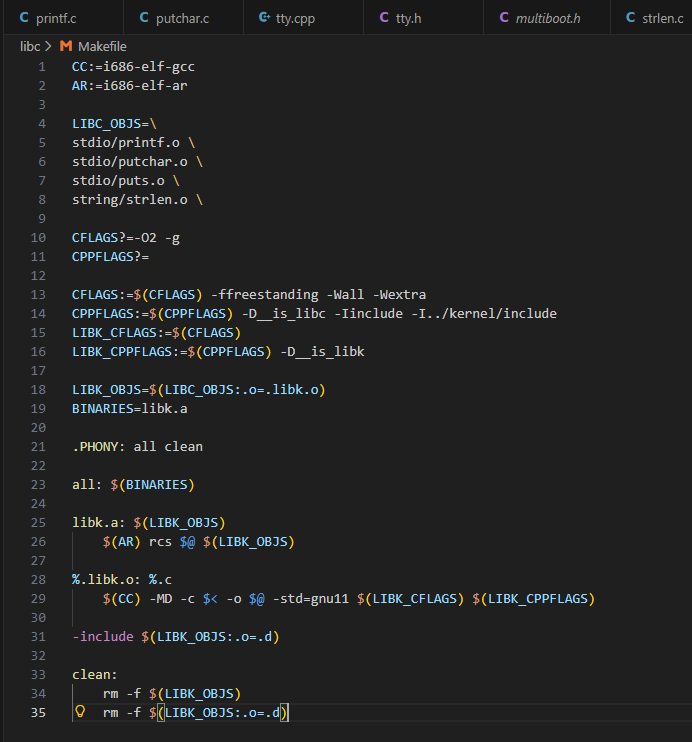The height and width of the screenshot is (742, 692).
Task: Click on -std=gnu11 option text
Action: [x=311, y=599]
